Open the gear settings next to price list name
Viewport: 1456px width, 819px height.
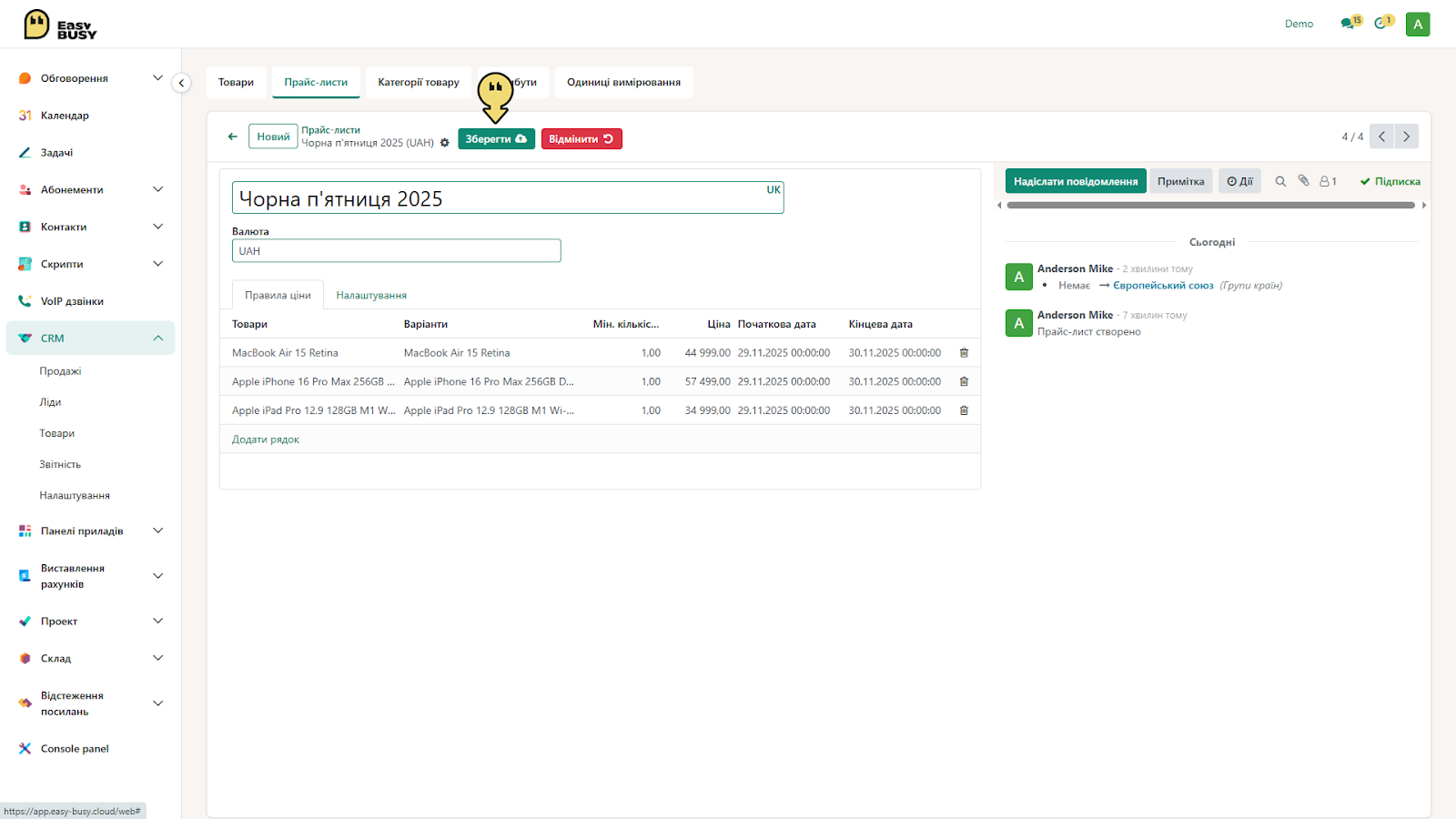coord(444,143)
